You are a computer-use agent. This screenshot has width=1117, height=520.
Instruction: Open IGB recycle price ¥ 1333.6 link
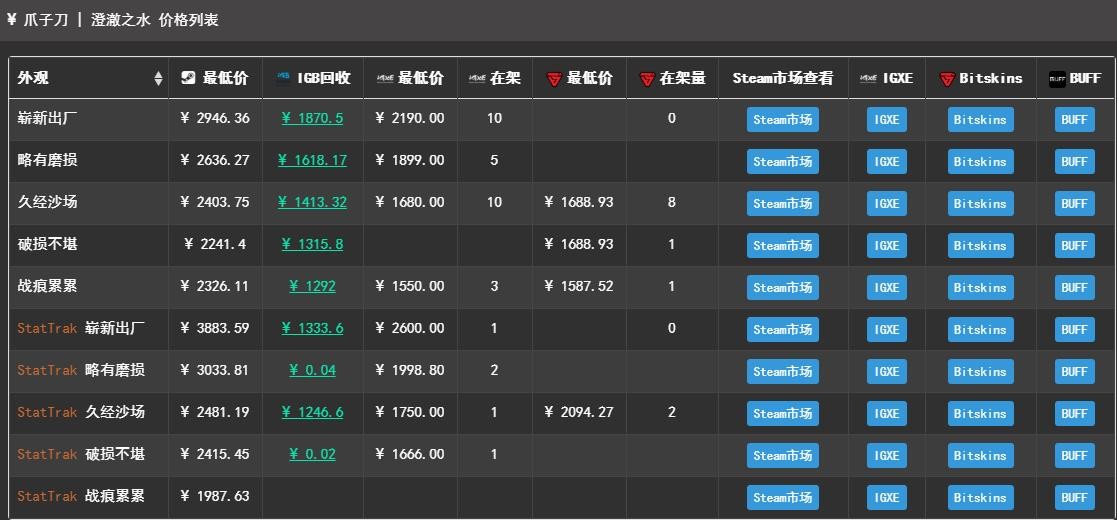pyautogui.click(x=312, y=328)
